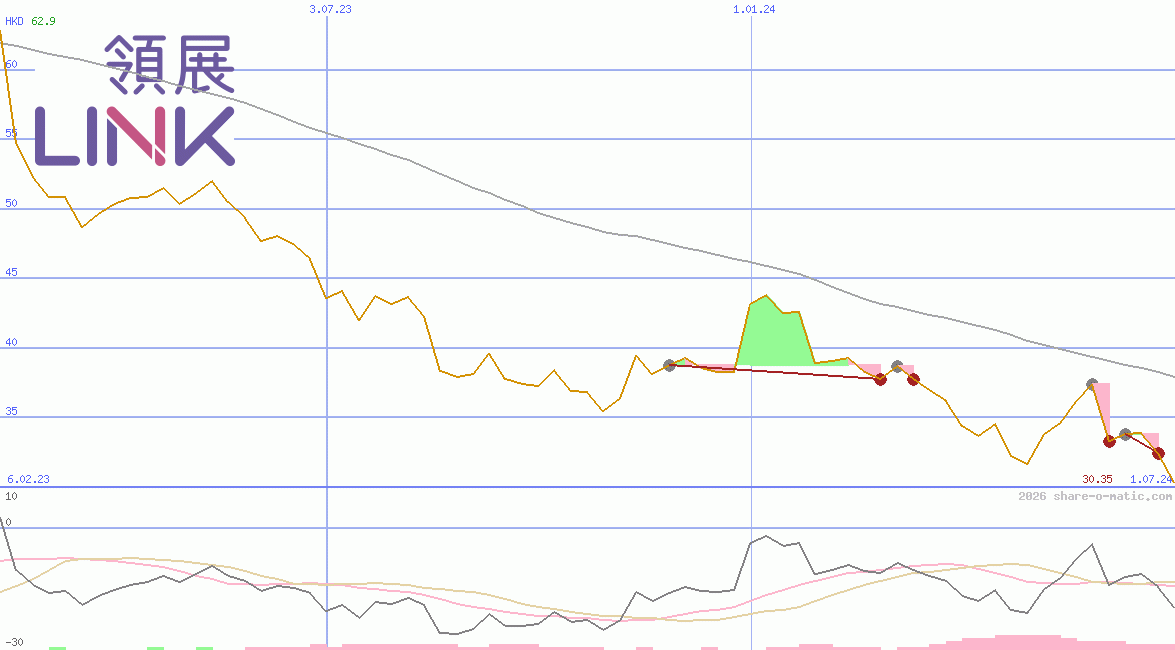Image resolution: width=1175 pixels, height=650 pixels.
Task: Click the 1.07.24 end date label
Action: point(1151,479)
